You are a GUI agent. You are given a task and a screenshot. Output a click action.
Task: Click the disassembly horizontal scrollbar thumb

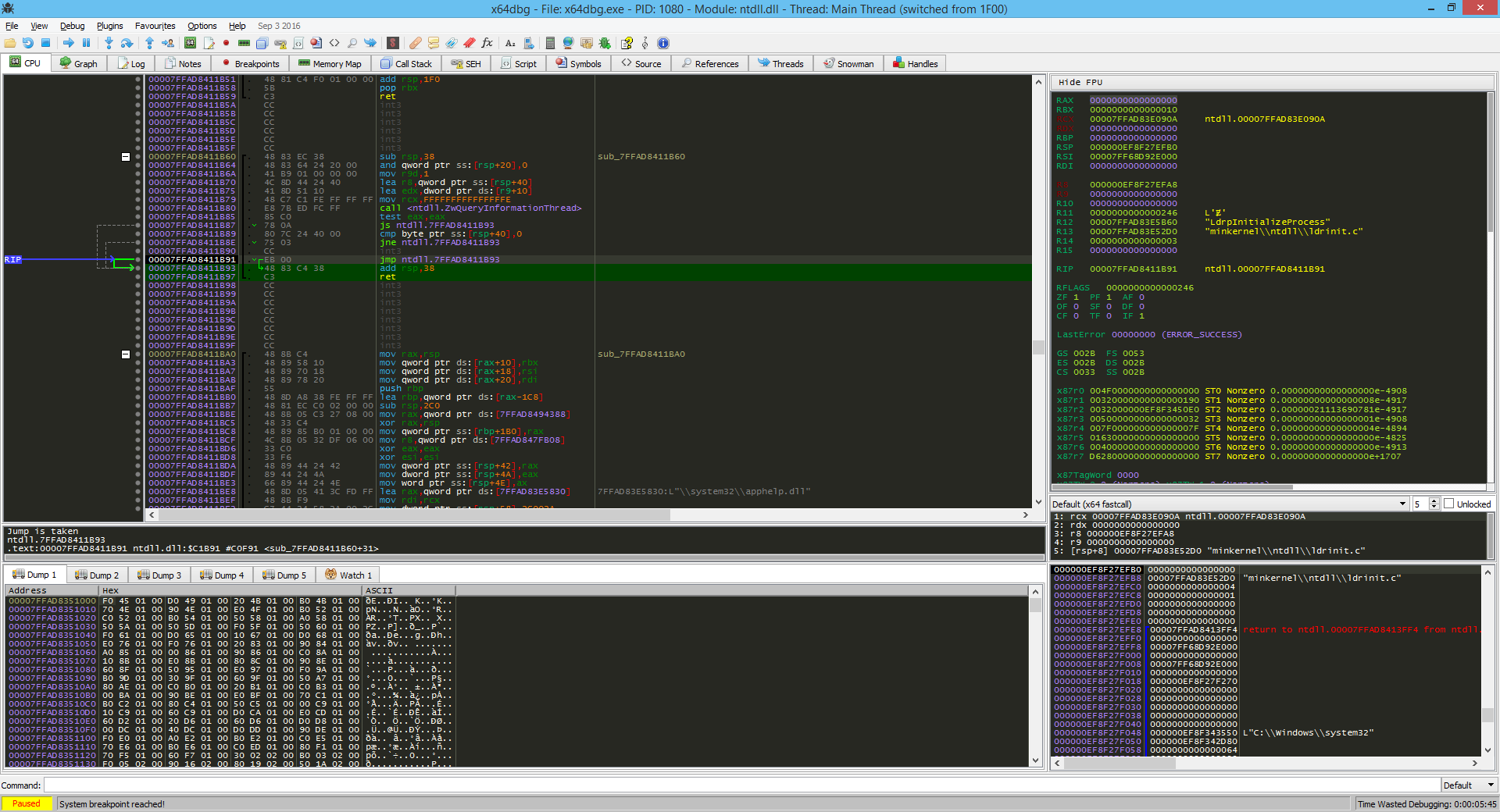tap(414, 515)
